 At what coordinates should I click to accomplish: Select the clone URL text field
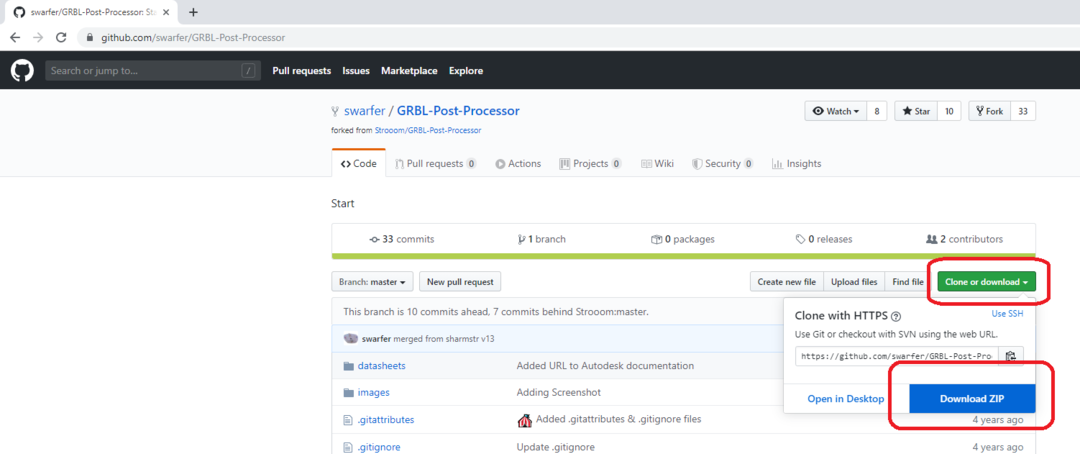[896, 356]
